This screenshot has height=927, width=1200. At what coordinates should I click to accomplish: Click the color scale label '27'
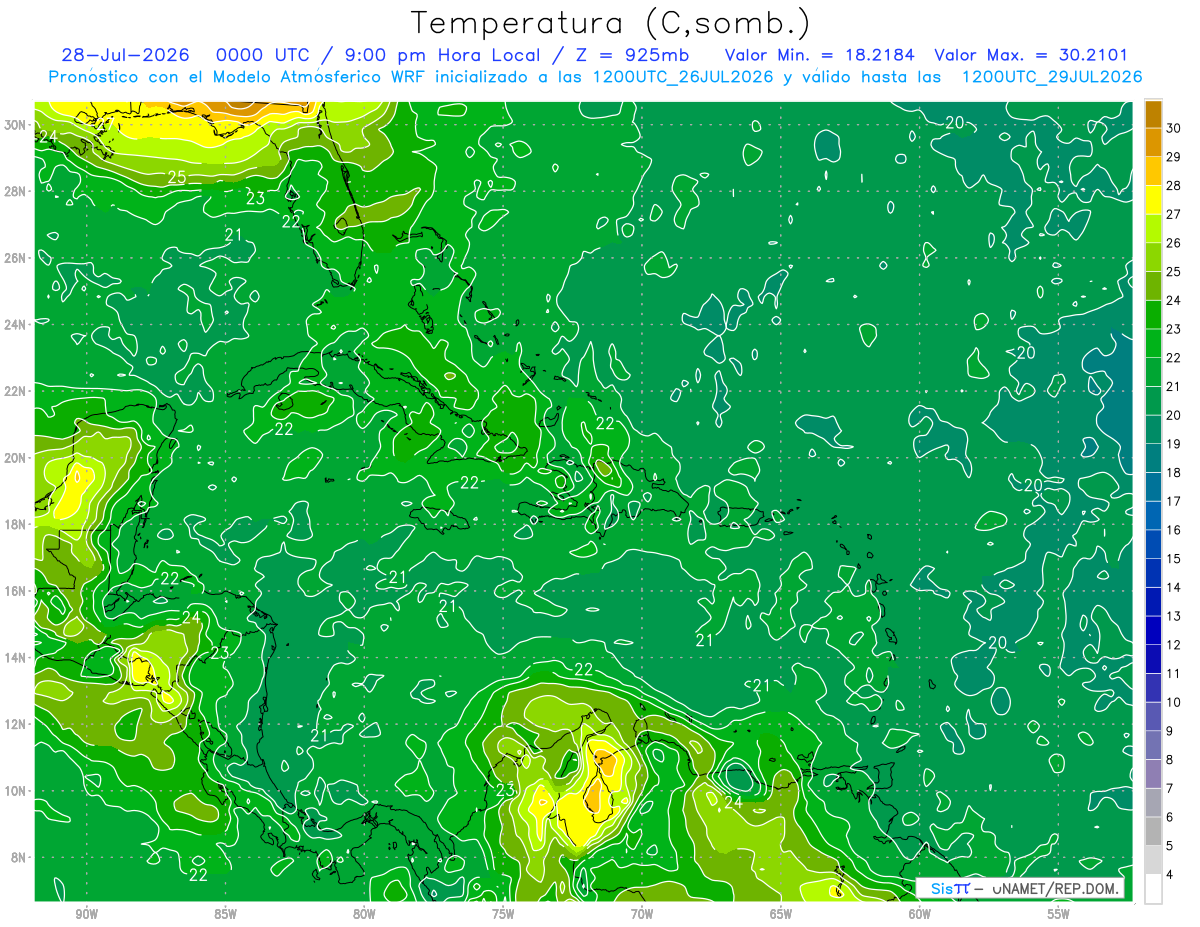pyautogui.click(x=1173, y=214)
